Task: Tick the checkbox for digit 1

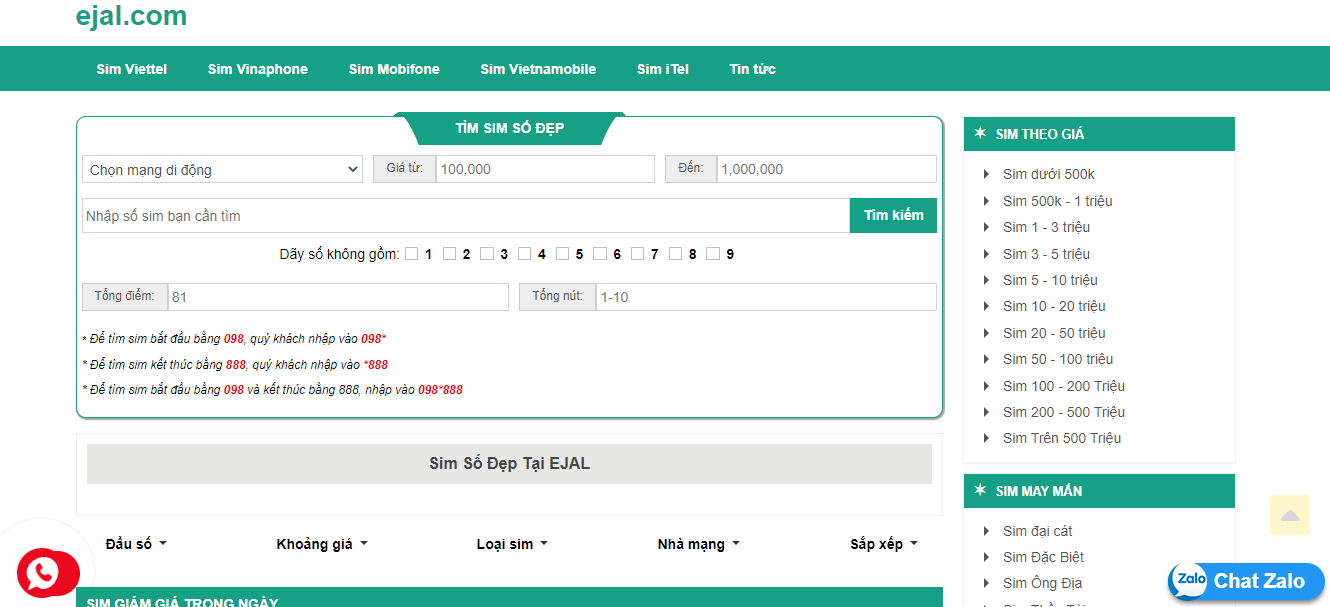Action: pos(412,254)
